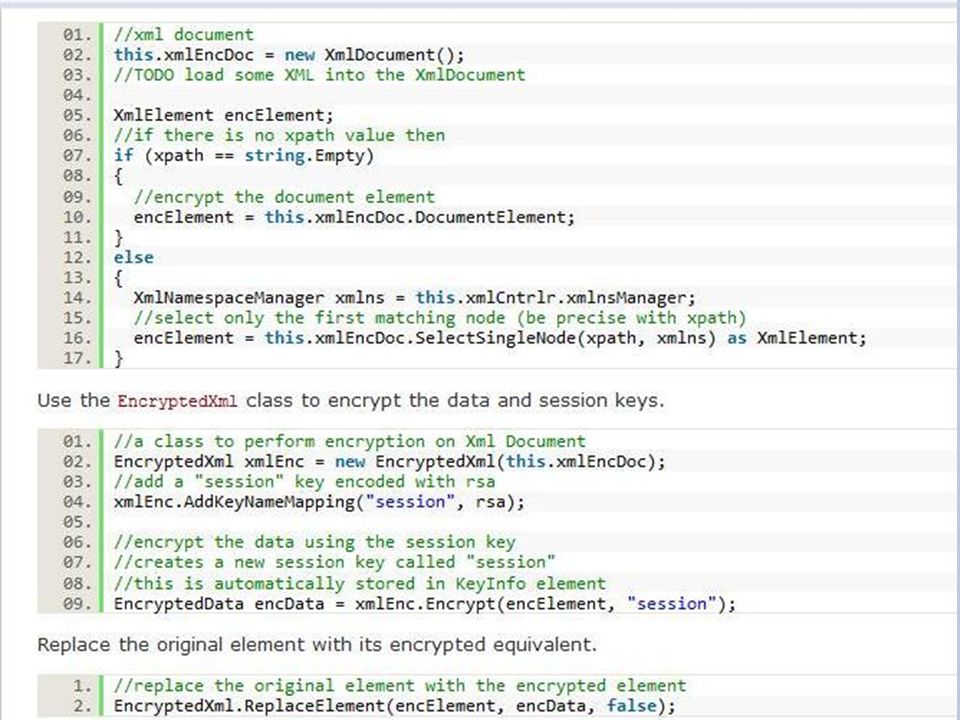Image resolution: width=960 pixels, height=720 pixels.
Task: Click the line 'XmlElement encElement;'
Action: point(223,115)
